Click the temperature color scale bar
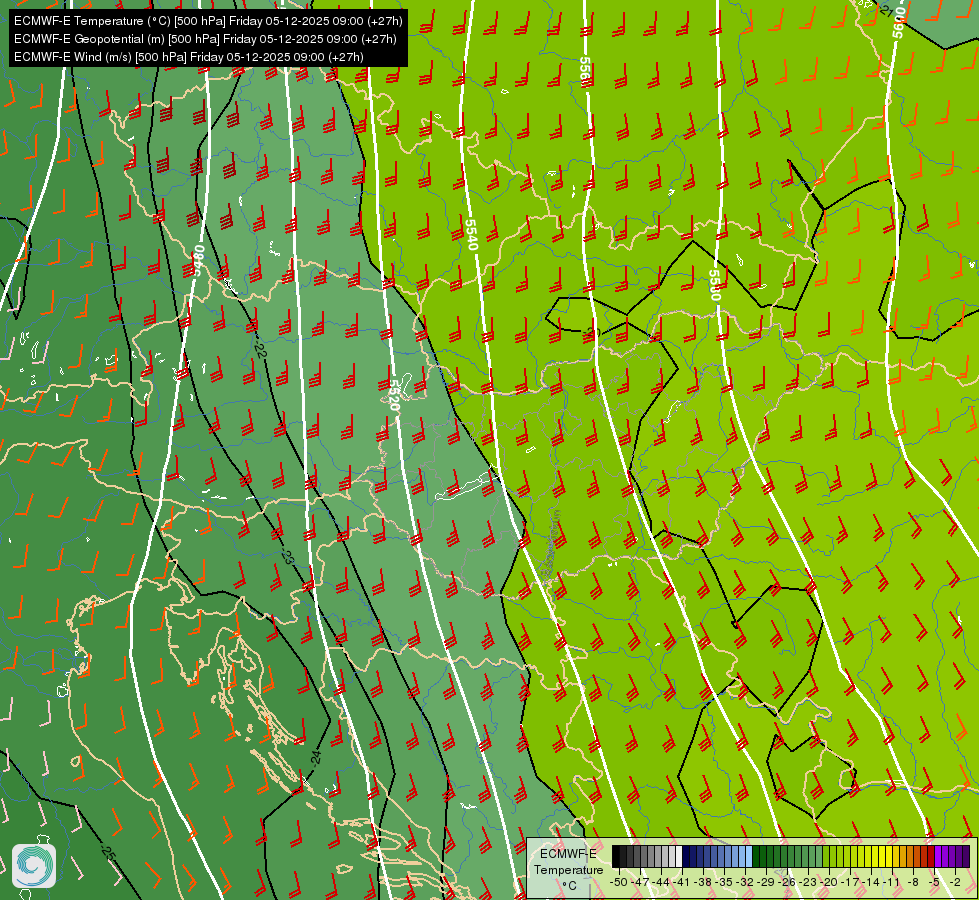The image size is (979, 900). coord(790,857)
